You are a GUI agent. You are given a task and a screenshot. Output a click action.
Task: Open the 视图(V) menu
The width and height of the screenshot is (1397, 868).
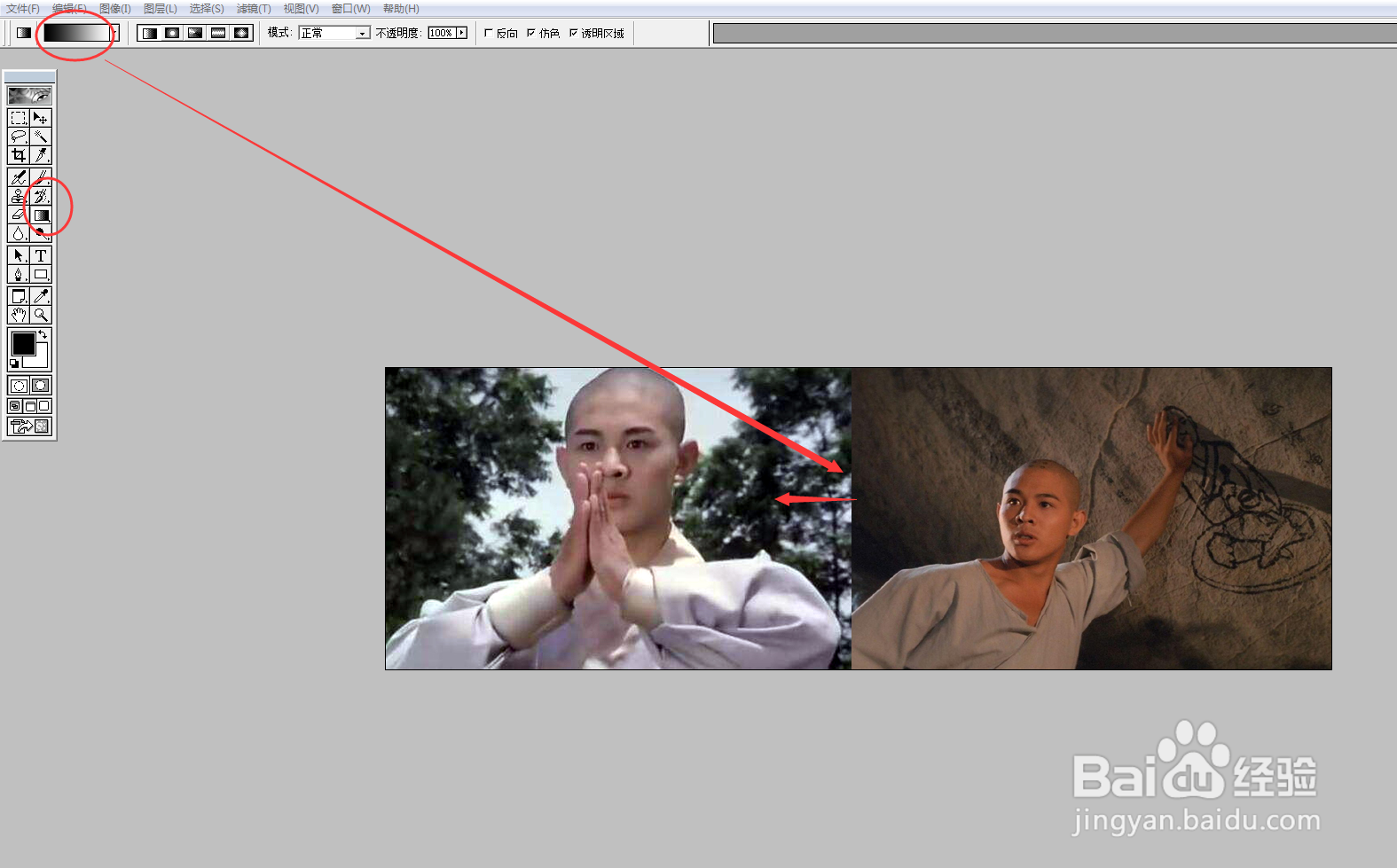click(x=301, y=9)
